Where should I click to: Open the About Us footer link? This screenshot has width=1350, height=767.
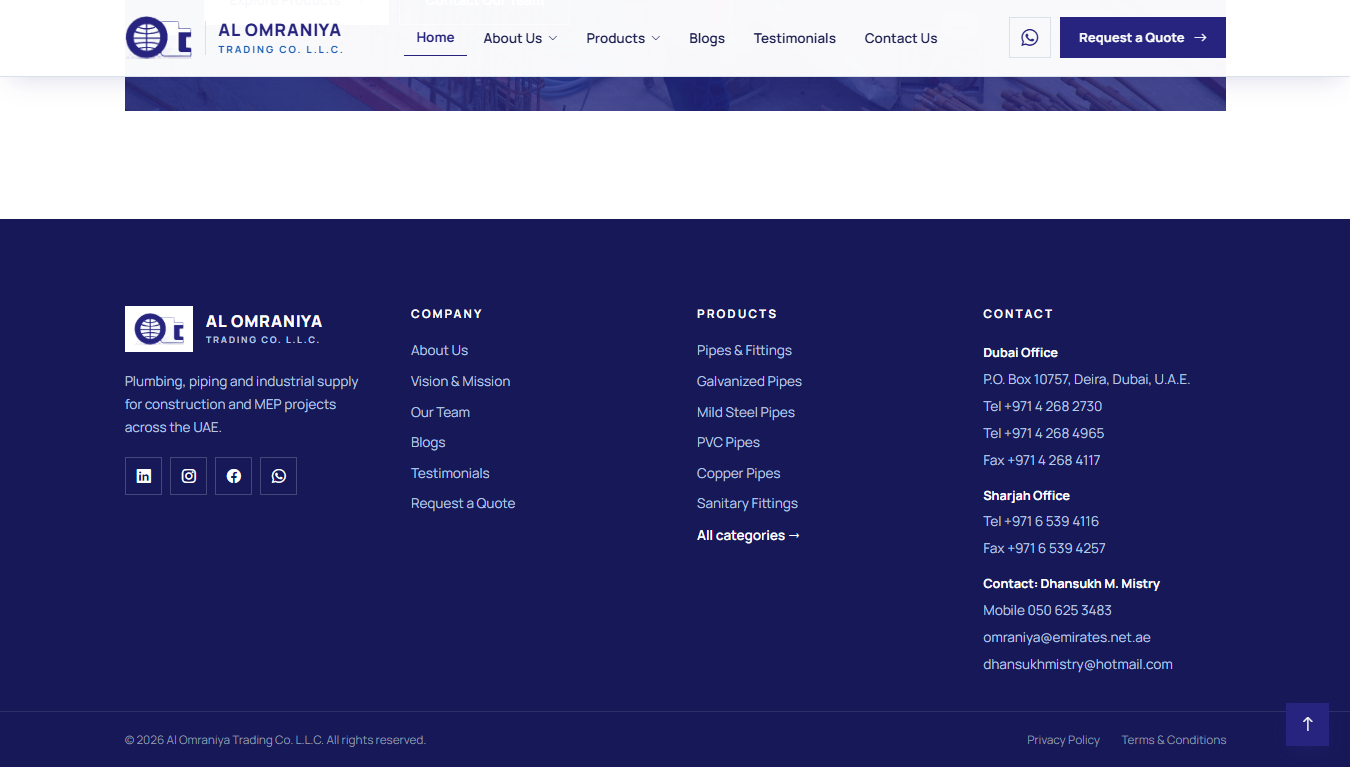[x=439, y=350]
